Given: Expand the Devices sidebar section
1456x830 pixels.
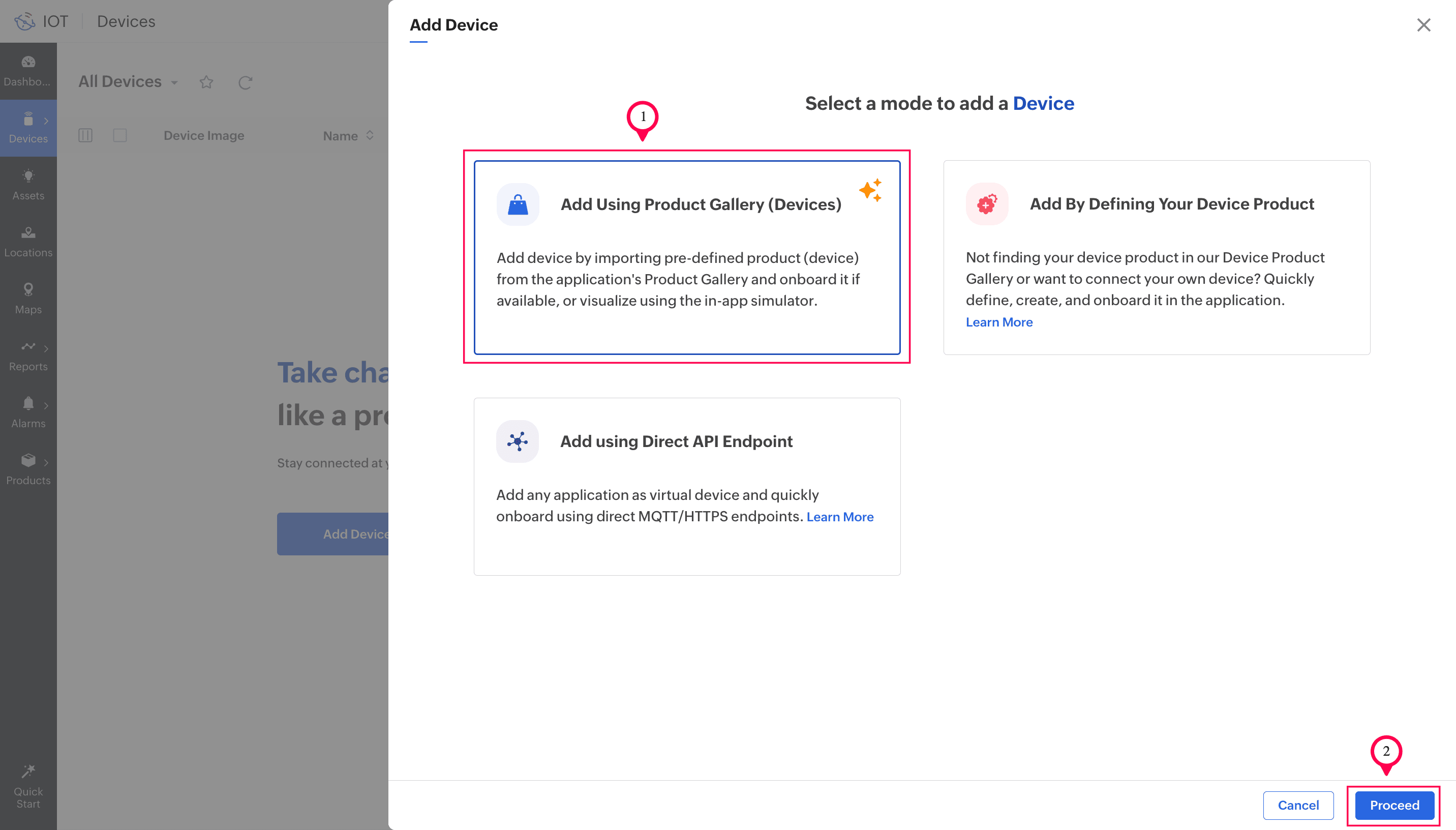Looking at the screenshot, I should tap(46, 121).
